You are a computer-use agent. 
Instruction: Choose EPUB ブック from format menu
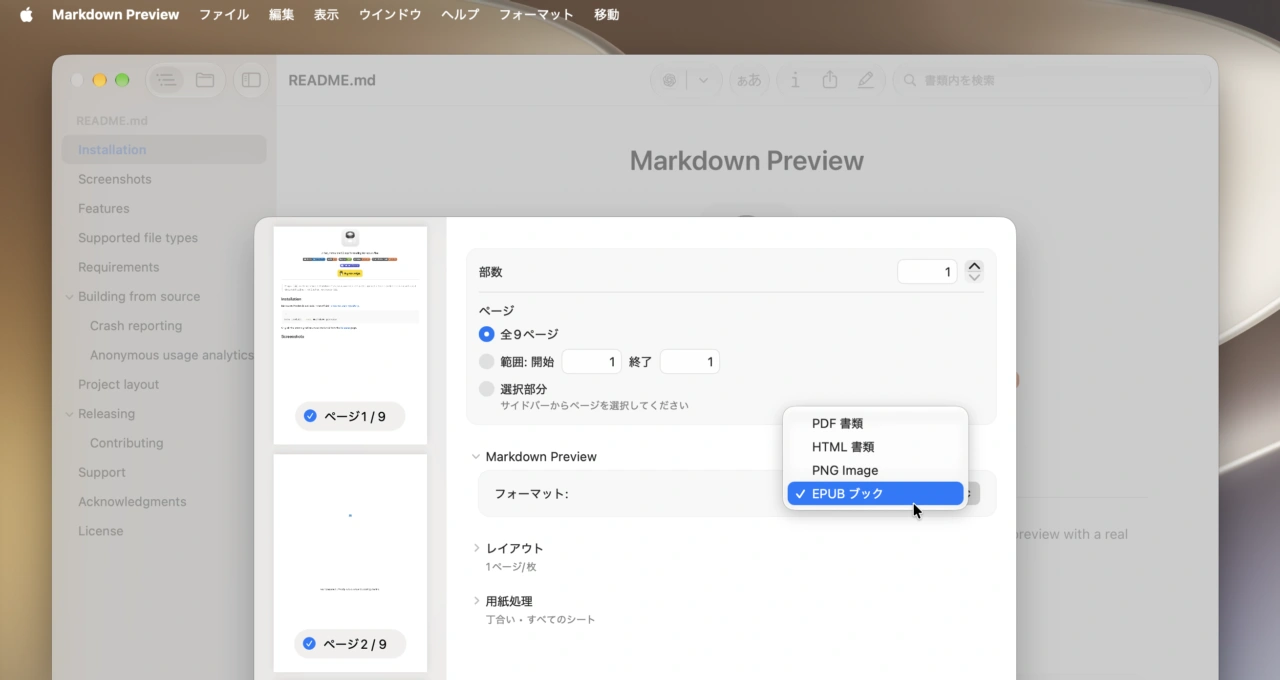click(875, 493)
